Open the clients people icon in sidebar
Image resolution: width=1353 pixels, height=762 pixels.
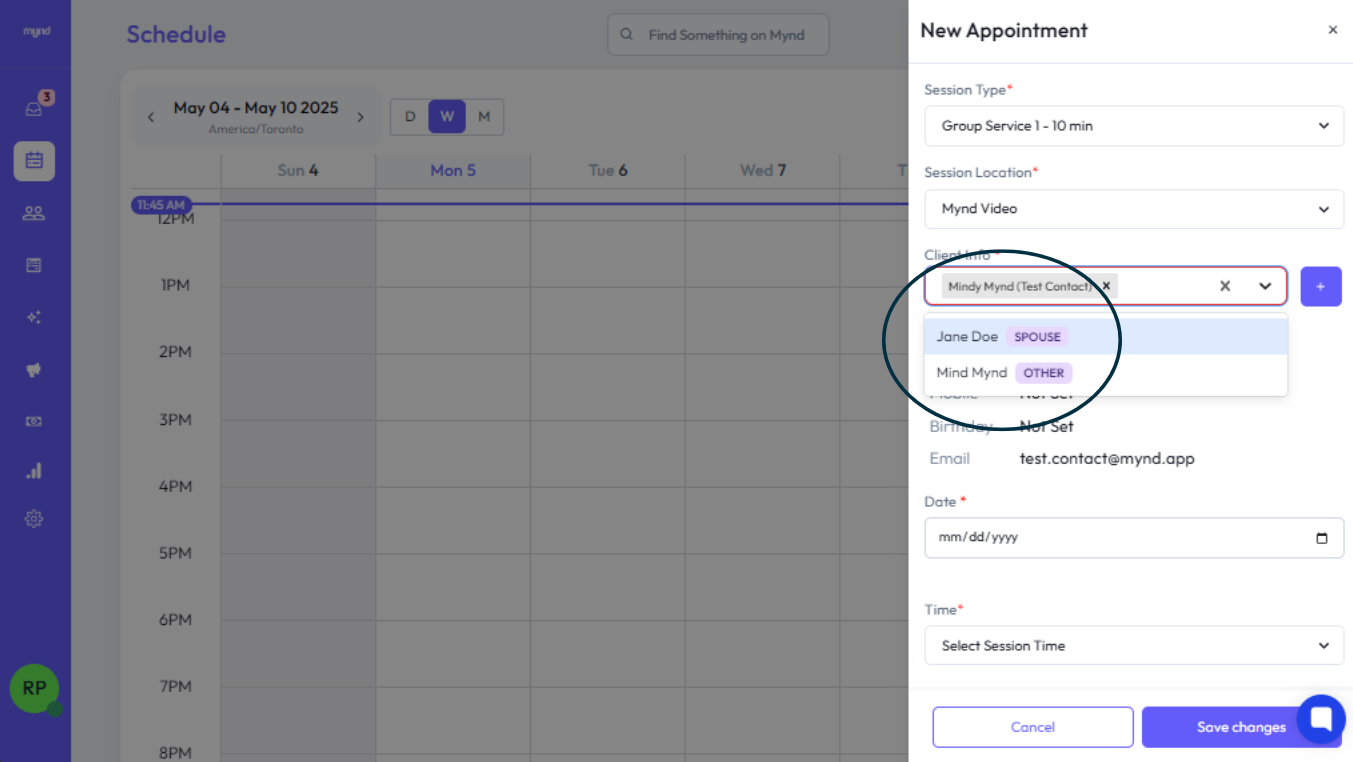34,212
